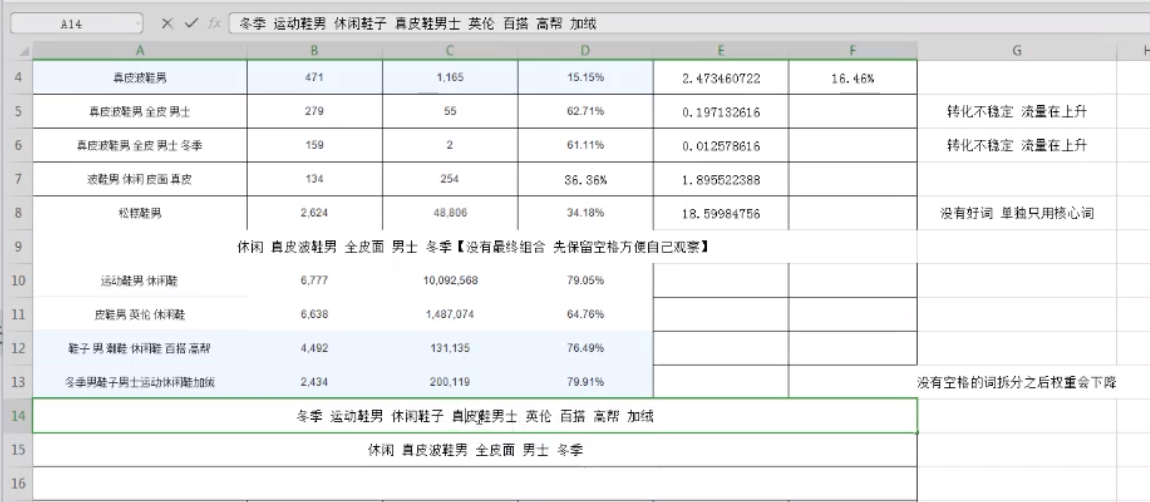1150x502 pixels.
Task: Click cell showing 79.05%
Action: point(585,280)
